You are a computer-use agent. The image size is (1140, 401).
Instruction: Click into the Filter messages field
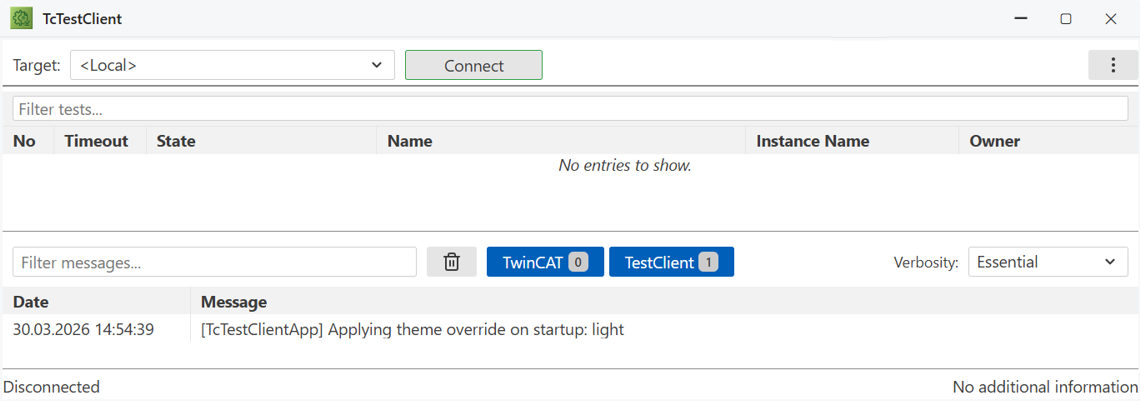pyautogui.click(x=214, y=262)
